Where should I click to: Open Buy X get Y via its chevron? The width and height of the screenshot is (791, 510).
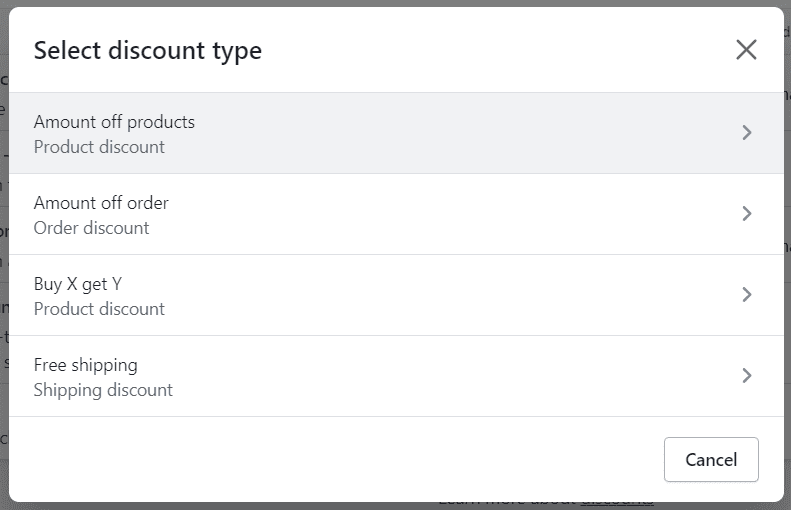coord(747,295)
